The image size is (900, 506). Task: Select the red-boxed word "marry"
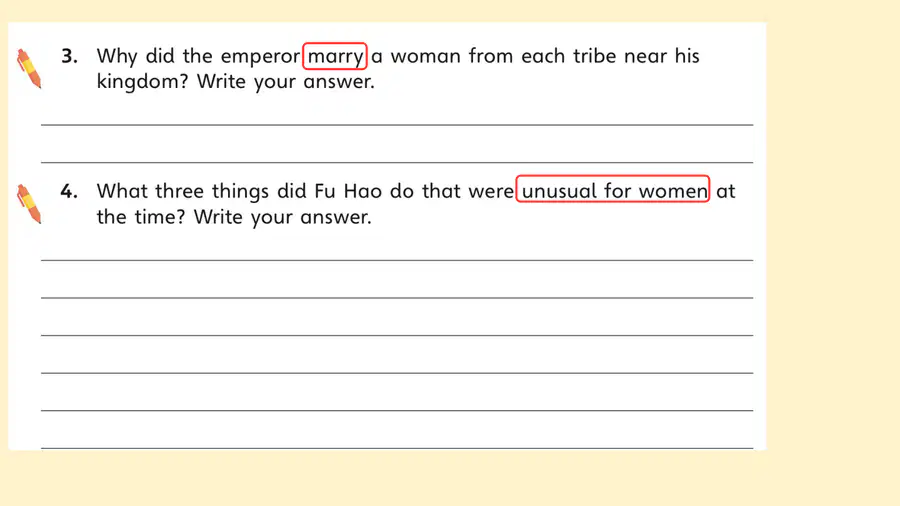pos(335,56)
